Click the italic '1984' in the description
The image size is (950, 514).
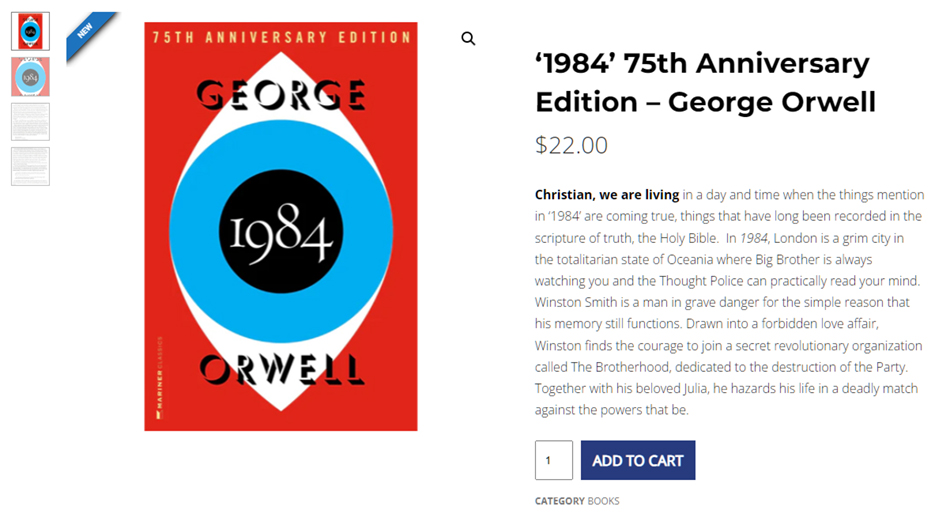coord(754,238)
